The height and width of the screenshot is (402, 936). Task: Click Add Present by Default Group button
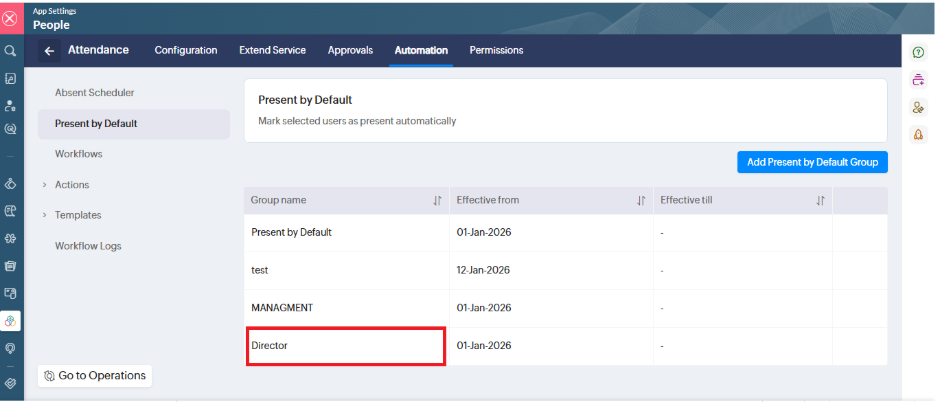811,162
